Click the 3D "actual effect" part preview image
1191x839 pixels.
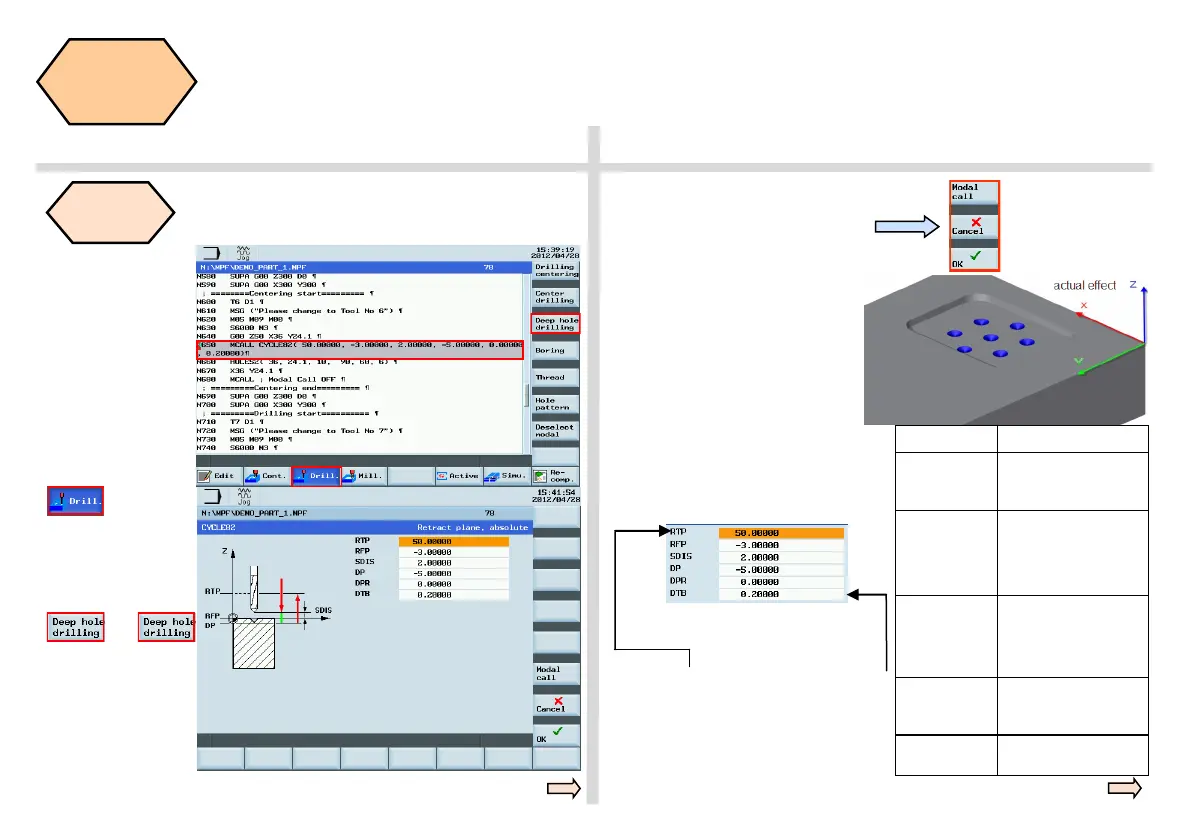(1004, 349)
